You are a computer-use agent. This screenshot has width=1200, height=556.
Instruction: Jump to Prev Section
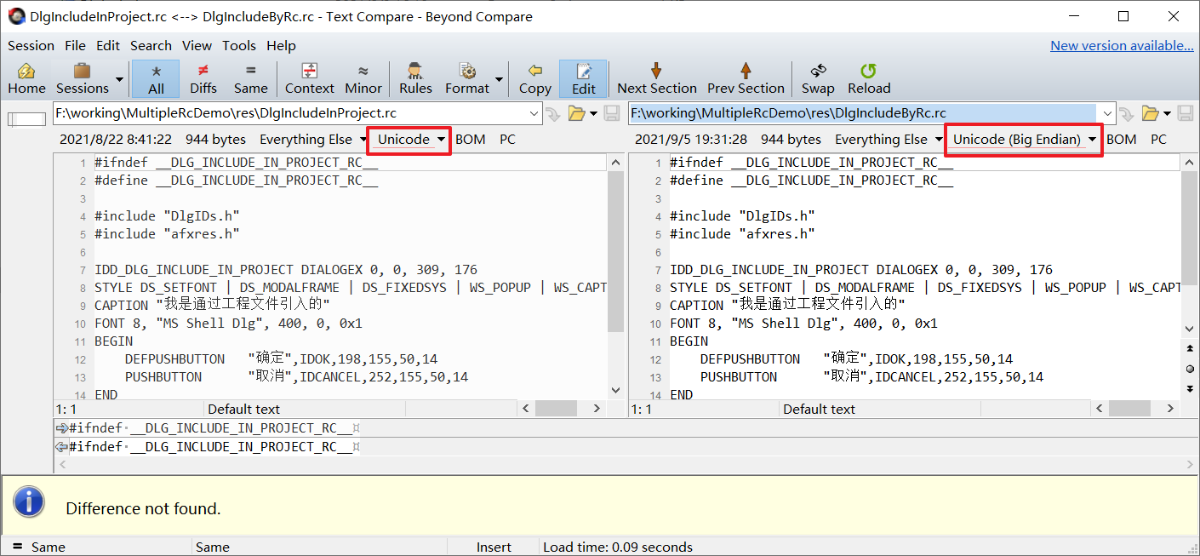tap(745, 79)
